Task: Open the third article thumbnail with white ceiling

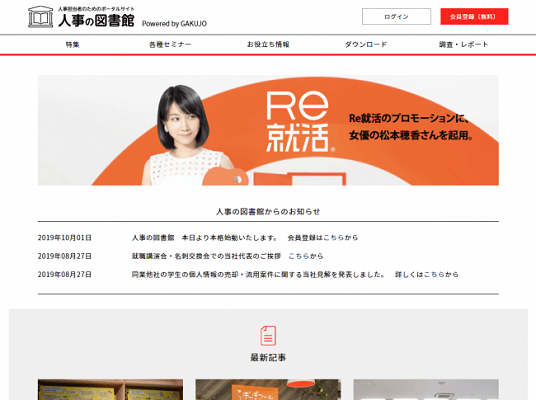Action: click(426, 389)
